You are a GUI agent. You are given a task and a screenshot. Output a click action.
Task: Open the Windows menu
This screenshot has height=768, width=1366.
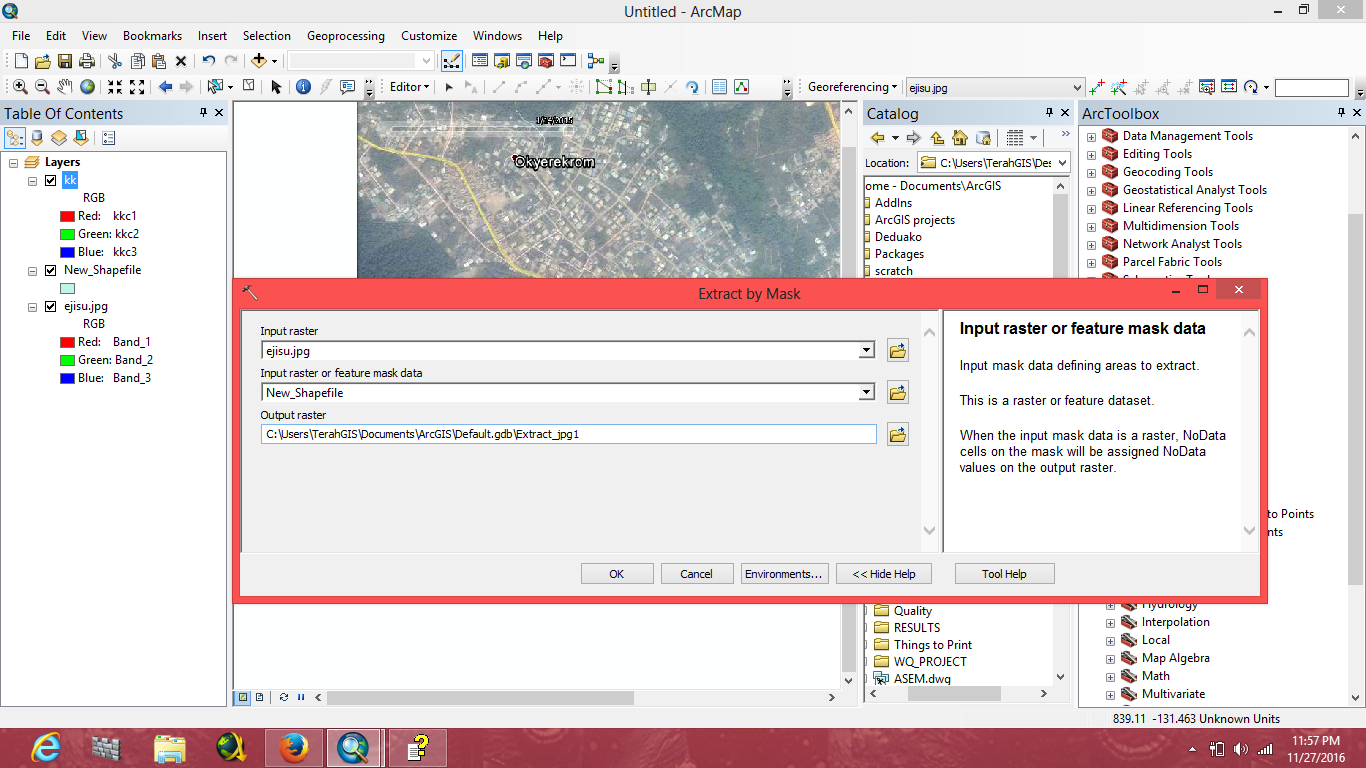(x=497, y=35)
